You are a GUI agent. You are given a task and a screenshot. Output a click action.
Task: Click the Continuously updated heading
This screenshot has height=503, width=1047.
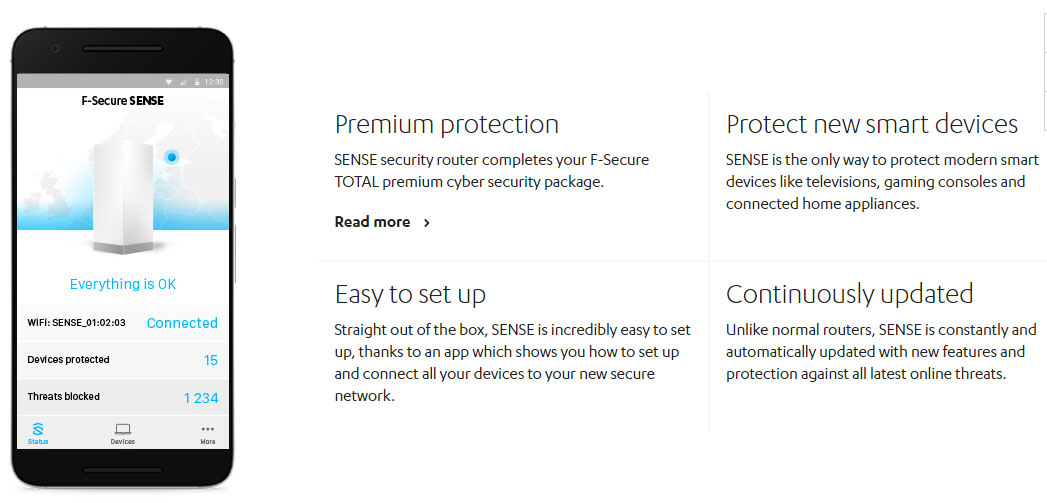[x=849, y=294]
